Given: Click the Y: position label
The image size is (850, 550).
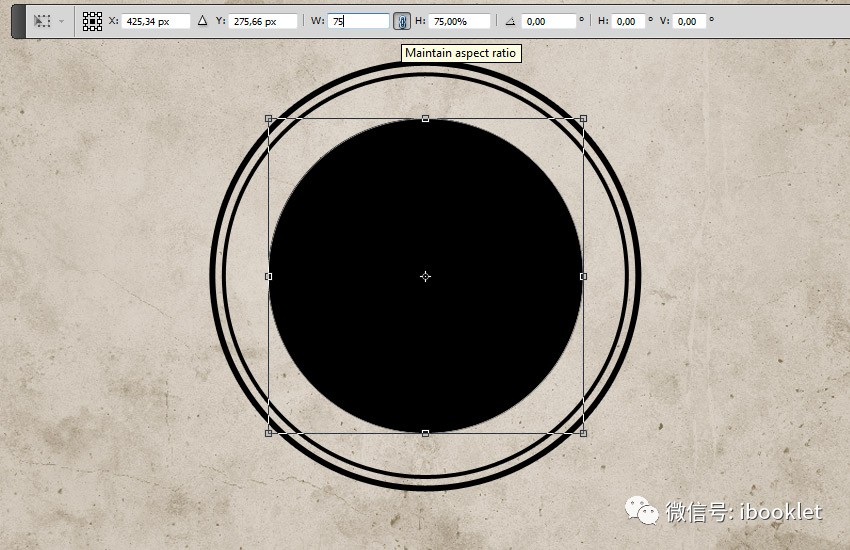Looking at the screenshot, I should pyautogui.click(x=221, y=21).
